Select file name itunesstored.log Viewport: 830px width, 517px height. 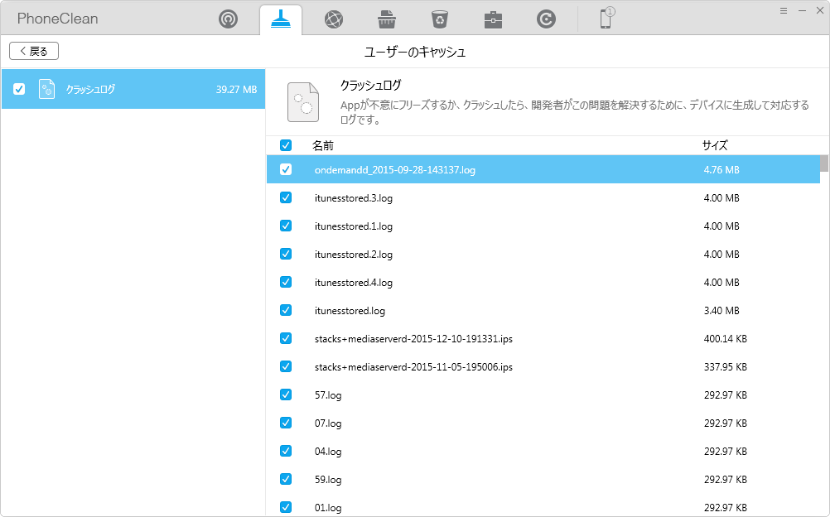point(350,311)
